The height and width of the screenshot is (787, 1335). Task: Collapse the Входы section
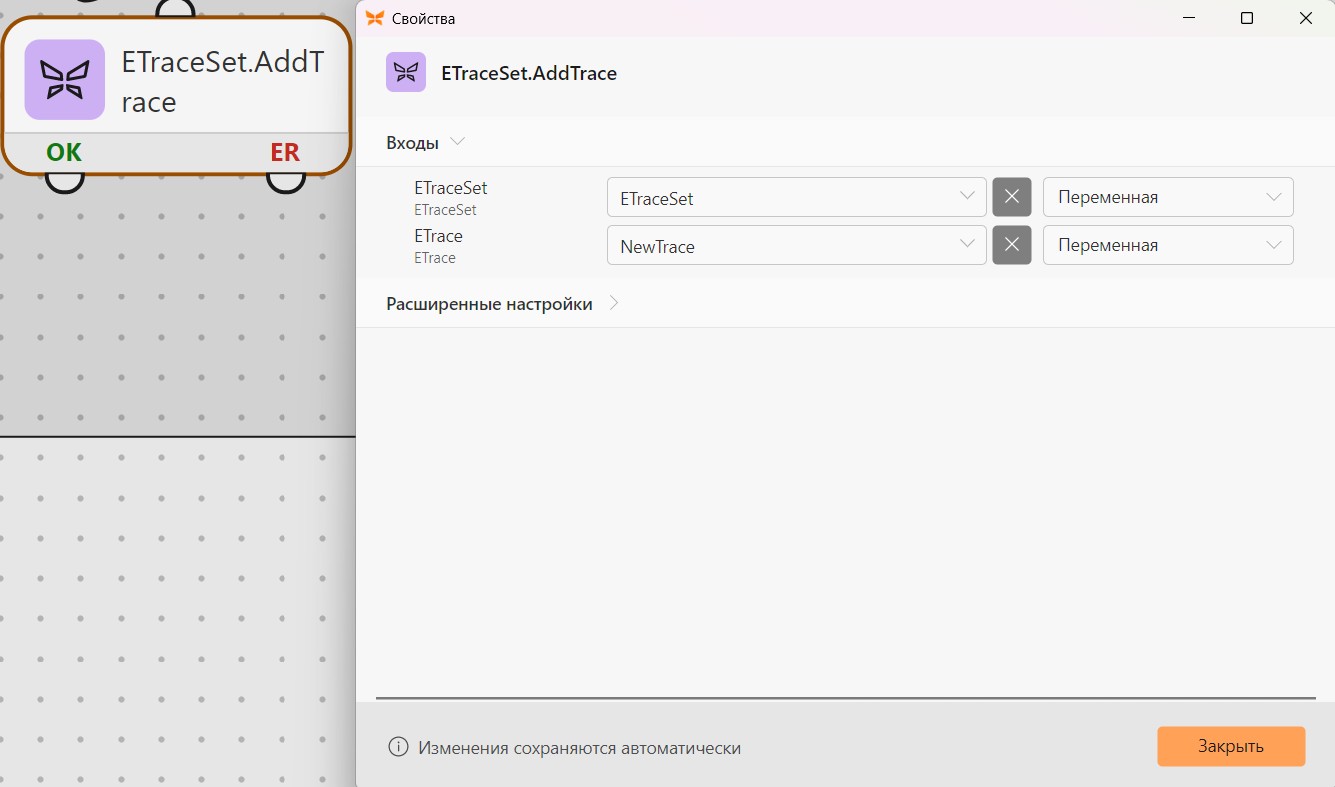click(x=457, y=142)
